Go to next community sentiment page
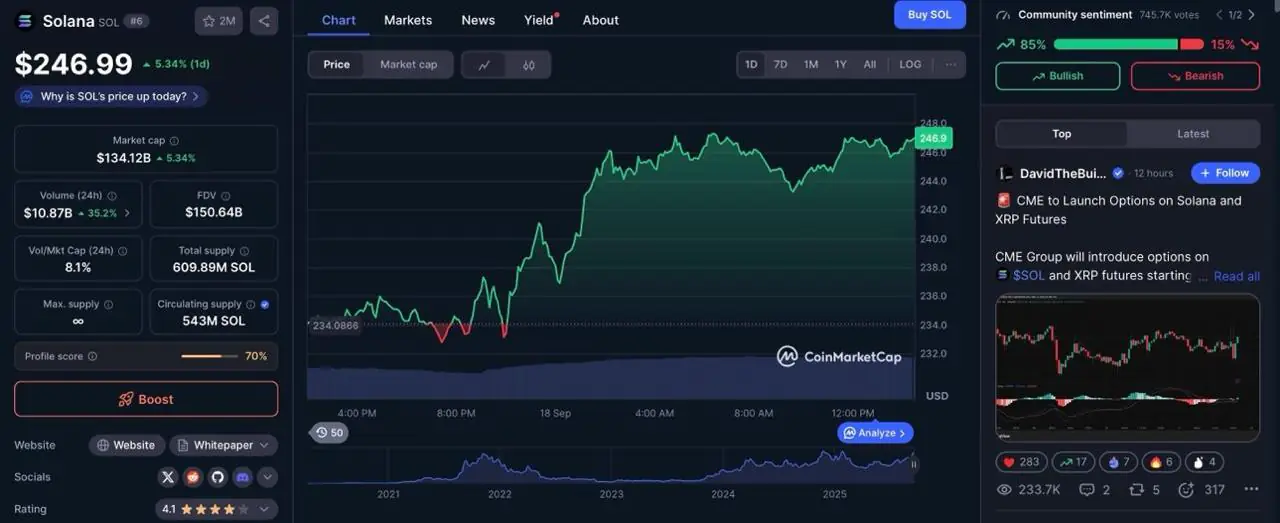 (1252, 15)
